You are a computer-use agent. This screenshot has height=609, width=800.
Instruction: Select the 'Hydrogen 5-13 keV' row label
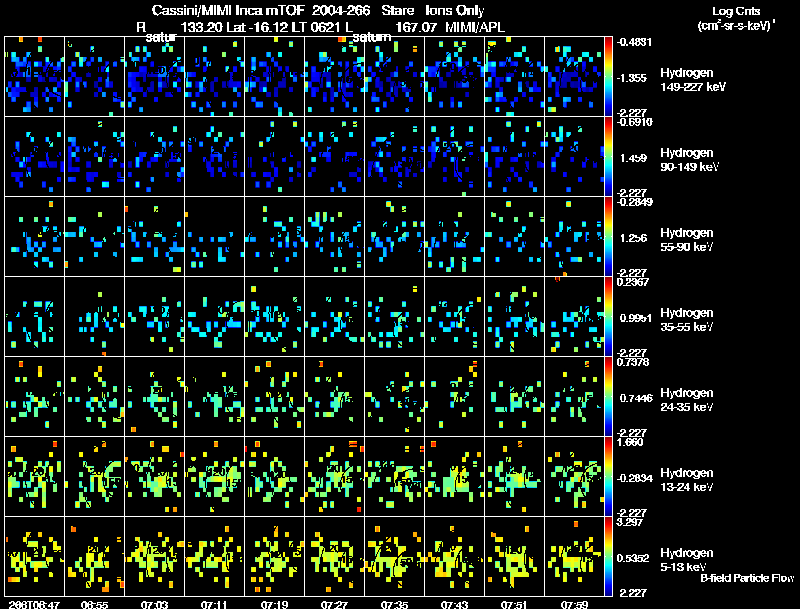[687, 560]
